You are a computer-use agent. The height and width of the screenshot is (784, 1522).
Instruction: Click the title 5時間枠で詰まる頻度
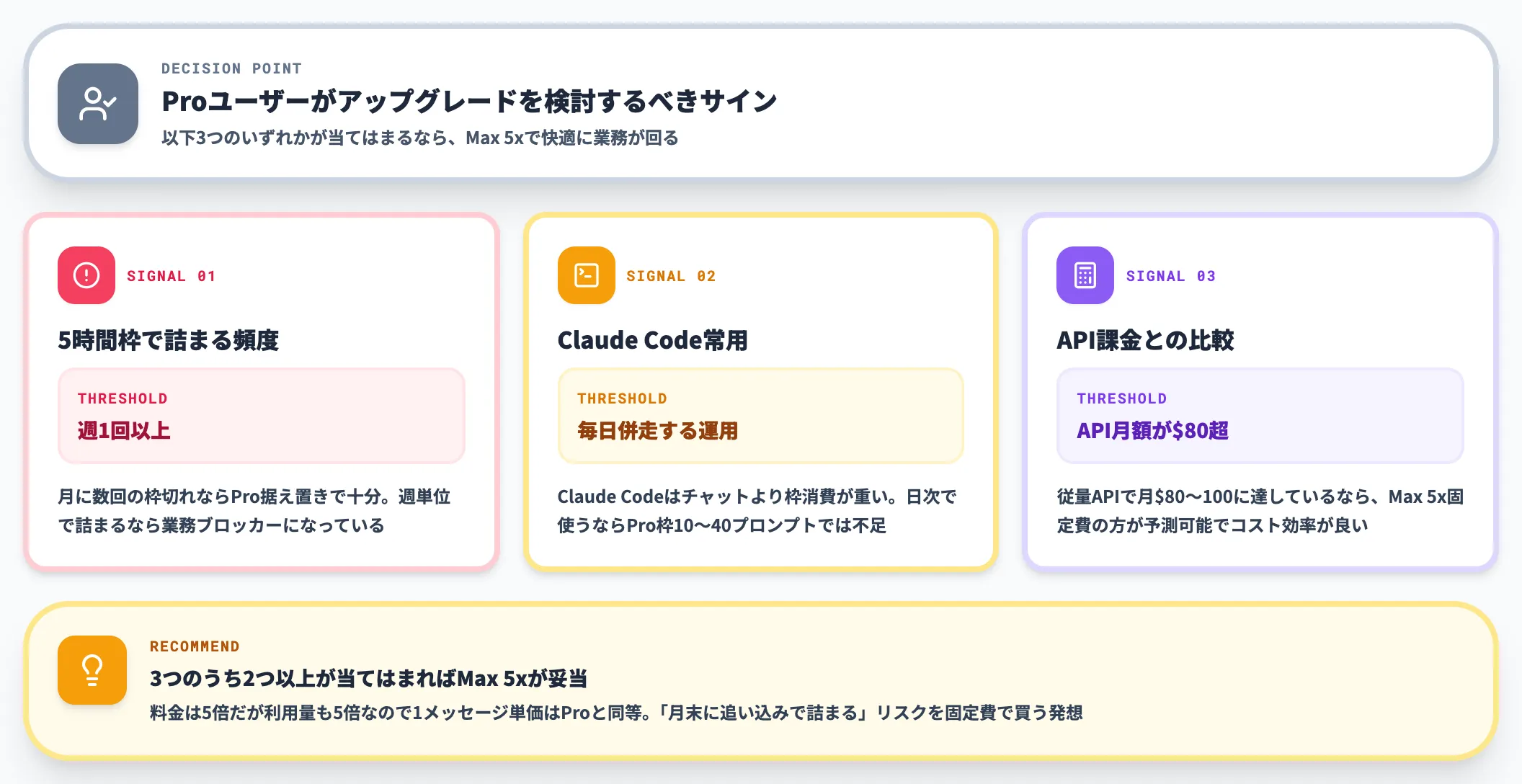(169, 340)
